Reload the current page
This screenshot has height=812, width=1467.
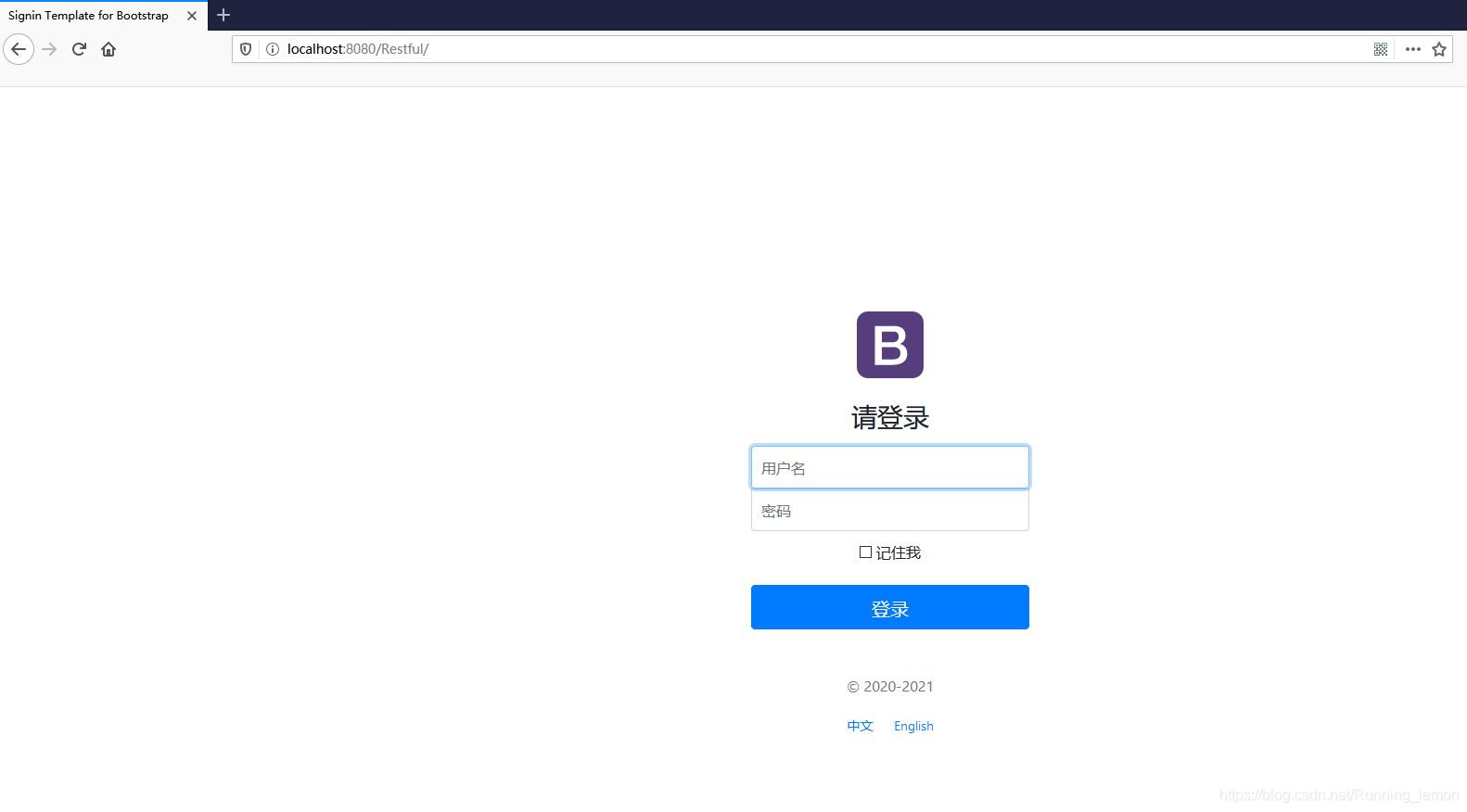[x=79, y=49]
